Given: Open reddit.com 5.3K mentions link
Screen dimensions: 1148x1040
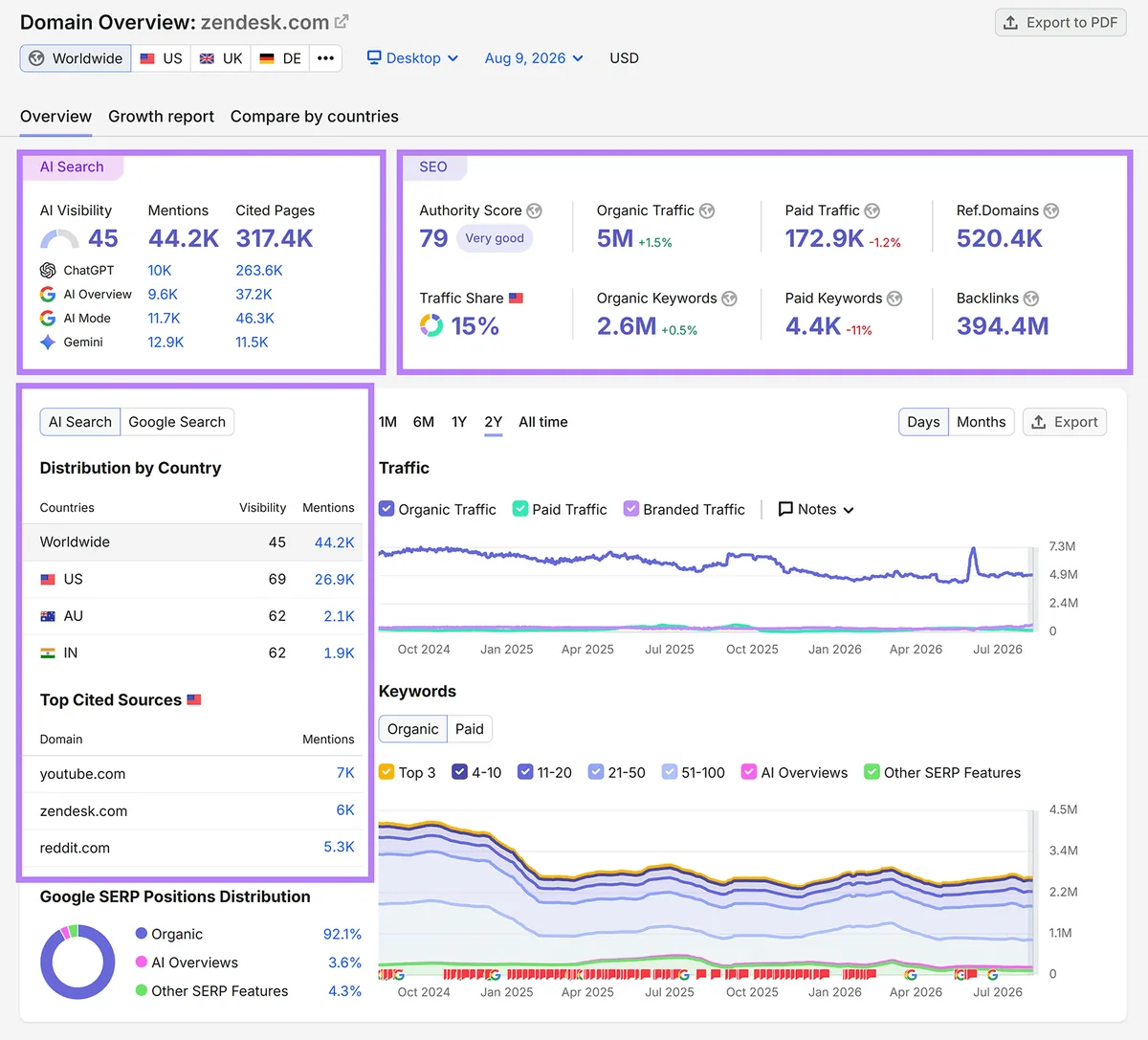Looking at the screenshot, I should [x=339, y=848].
